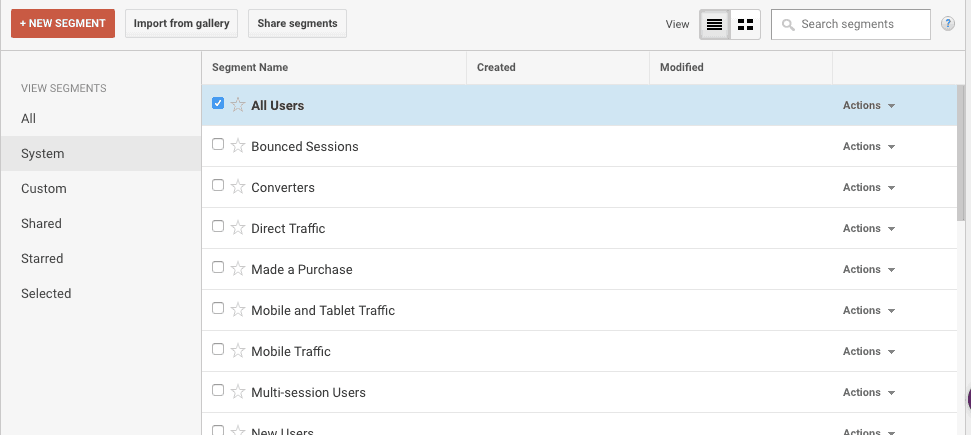Switch to list view layout icon
The image size is (971, 435).
[x=714, y=24]
